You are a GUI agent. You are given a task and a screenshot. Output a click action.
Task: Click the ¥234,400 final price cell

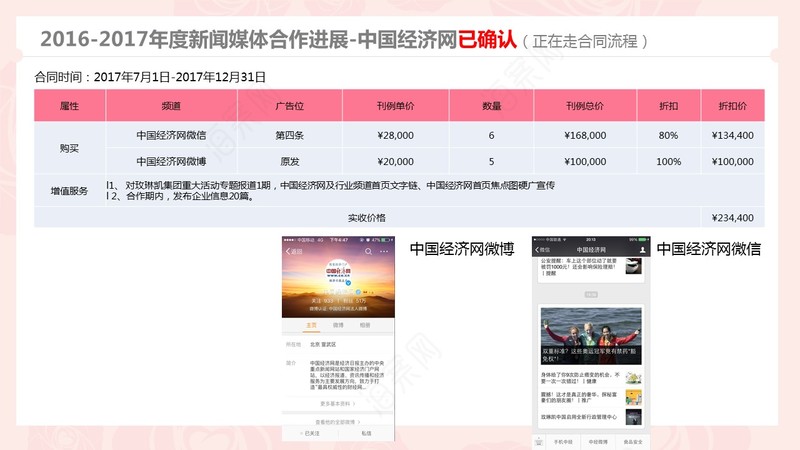tap(733, 218)
